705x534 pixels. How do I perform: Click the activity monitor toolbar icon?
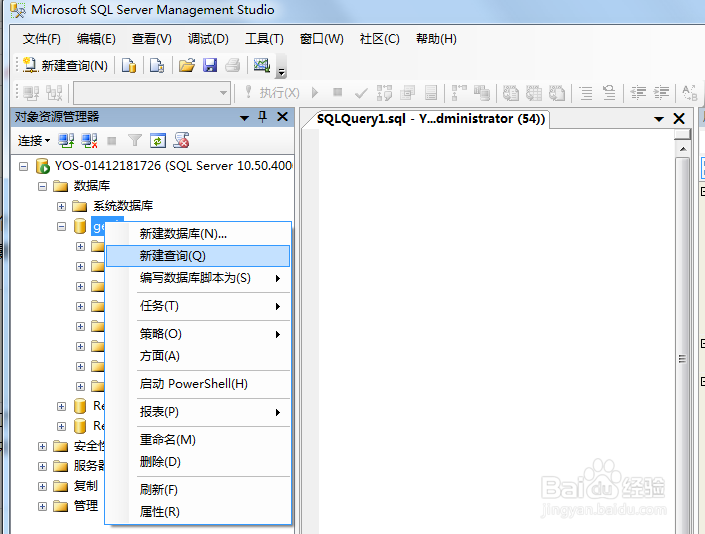pyautogui.click(x=262, y=66)
